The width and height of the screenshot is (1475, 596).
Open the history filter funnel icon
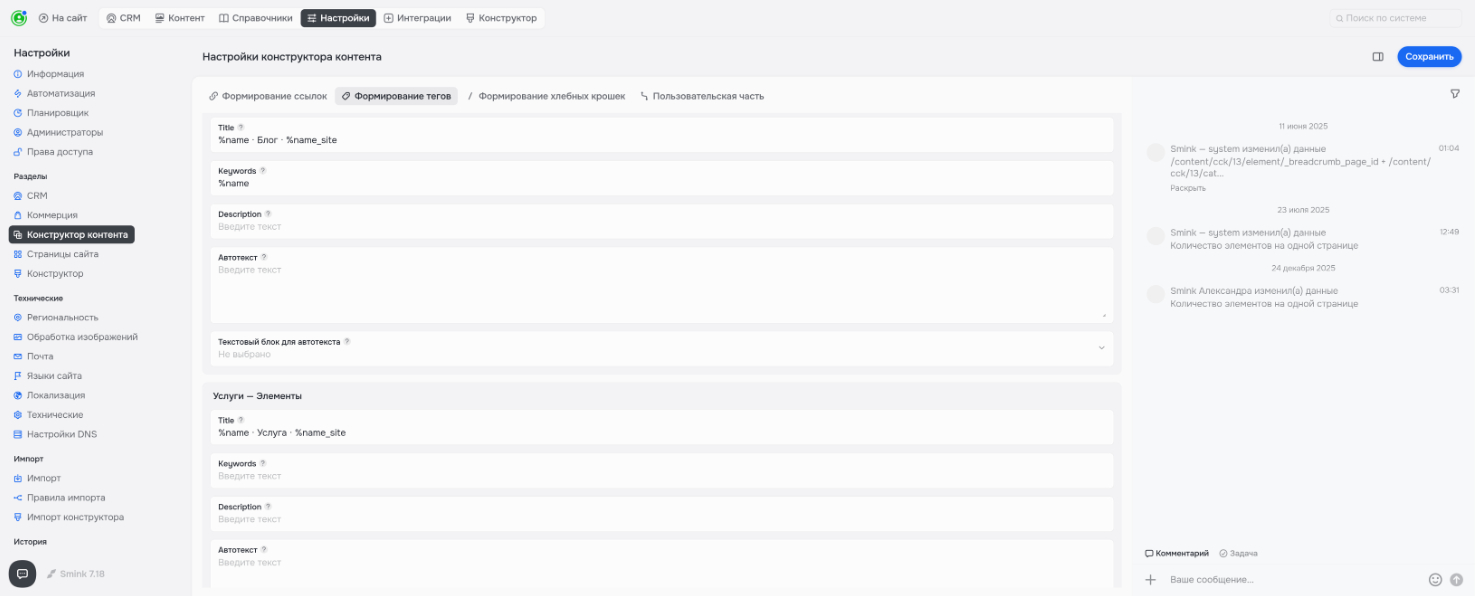pos(1455,93)
